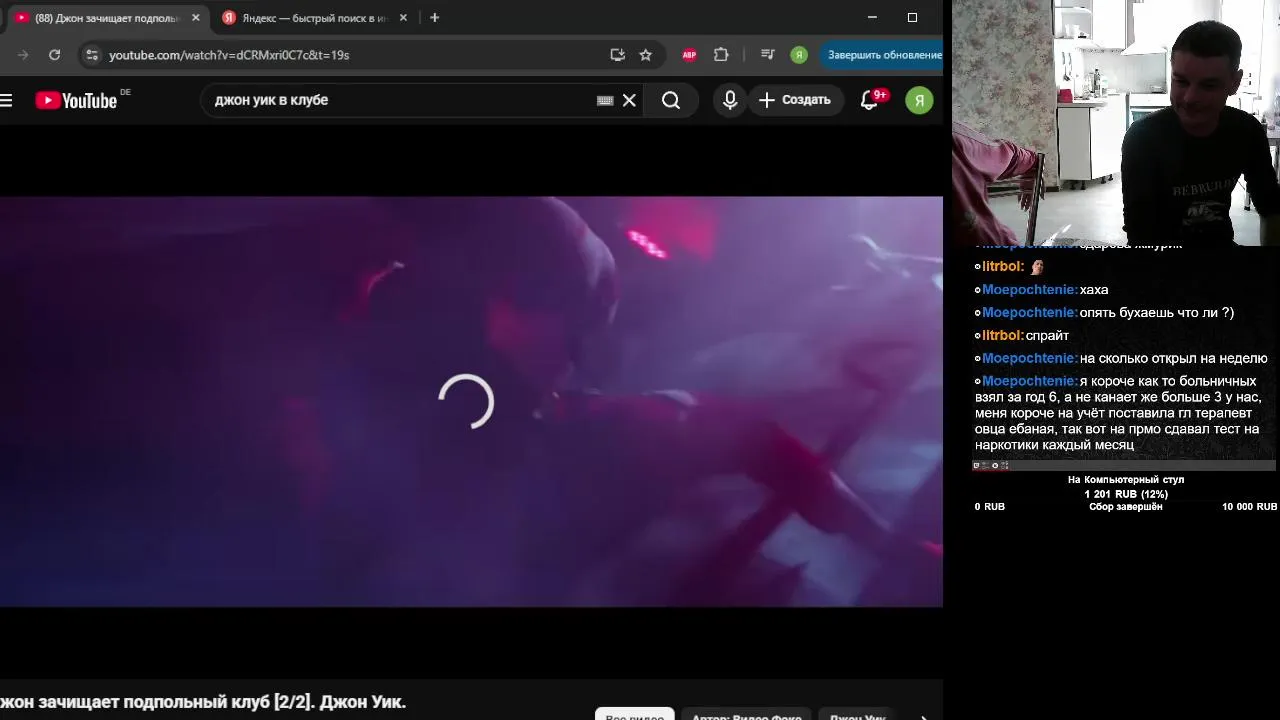This screenshot has width=1280, height=720.
Task: Click the webcam video overlay
Action: [x=1115, y=122]
